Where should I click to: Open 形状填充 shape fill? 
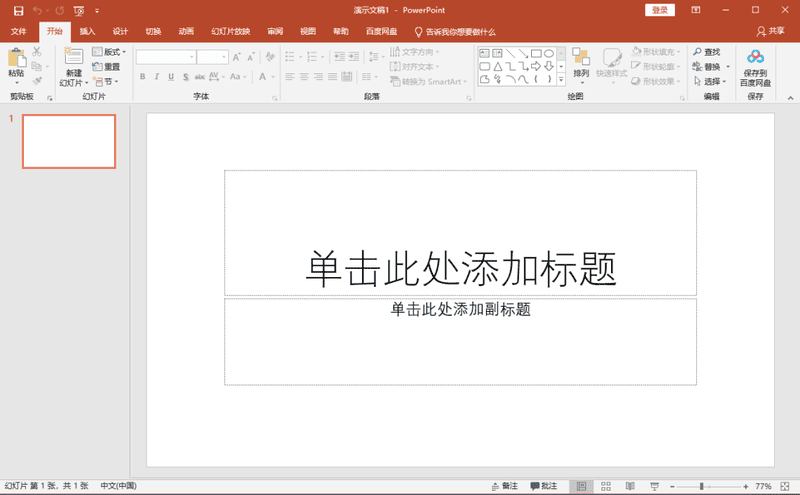pyautogui.click(x=656, y=52)
